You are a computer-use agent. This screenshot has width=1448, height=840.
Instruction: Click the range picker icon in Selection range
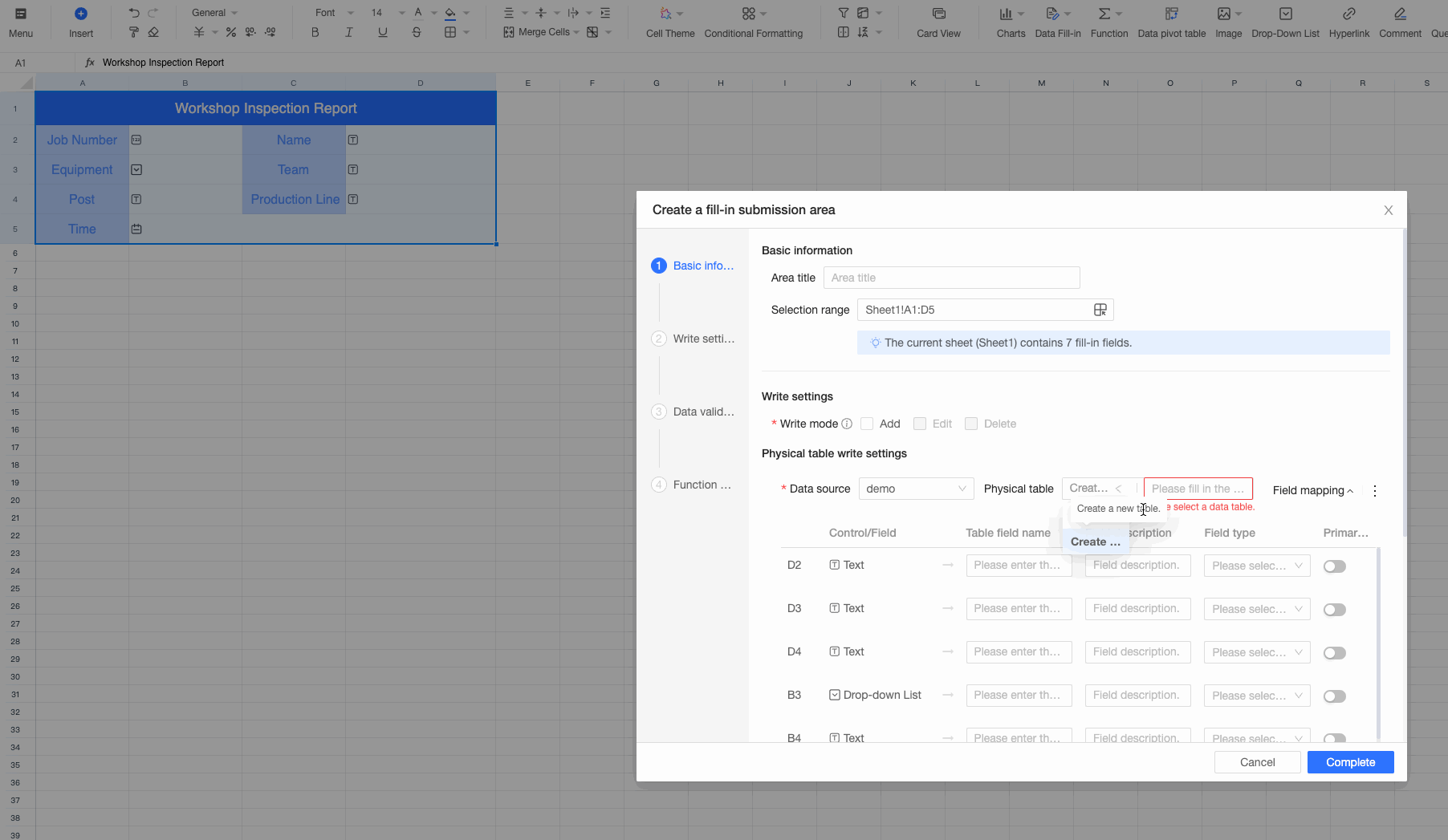click(1100, 310)
